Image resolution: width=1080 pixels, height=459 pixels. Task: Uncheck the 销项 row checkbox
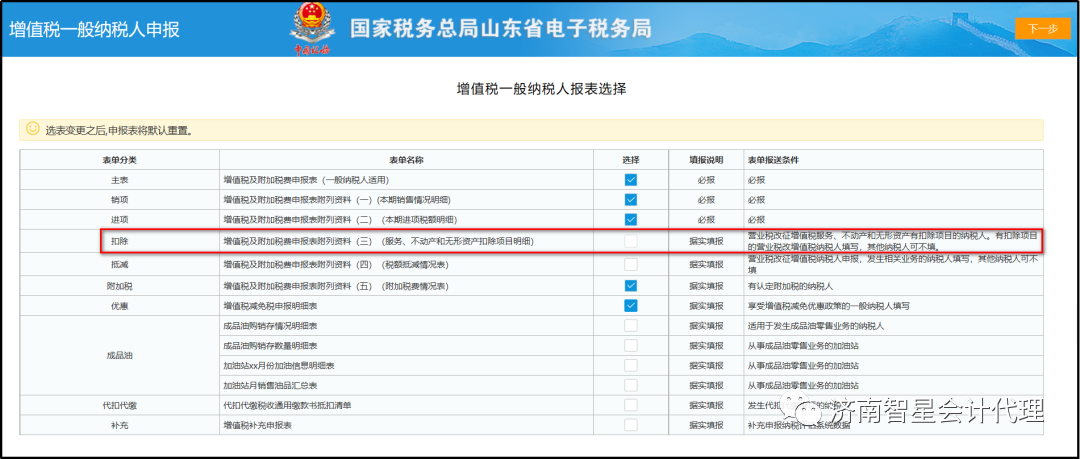coord(631,200)
